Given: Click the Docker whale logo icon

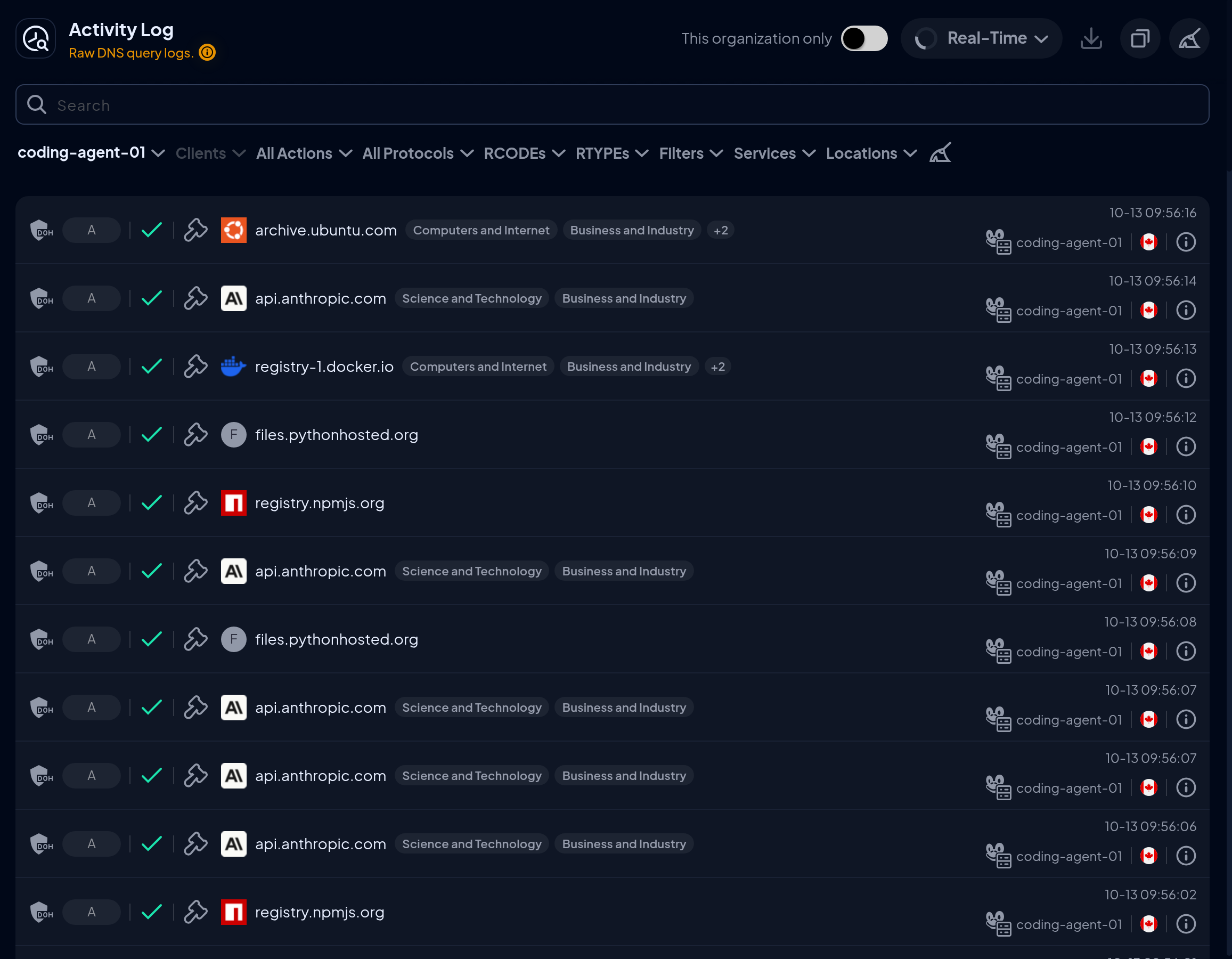Looking at the screenshot, I should [233, 367].
